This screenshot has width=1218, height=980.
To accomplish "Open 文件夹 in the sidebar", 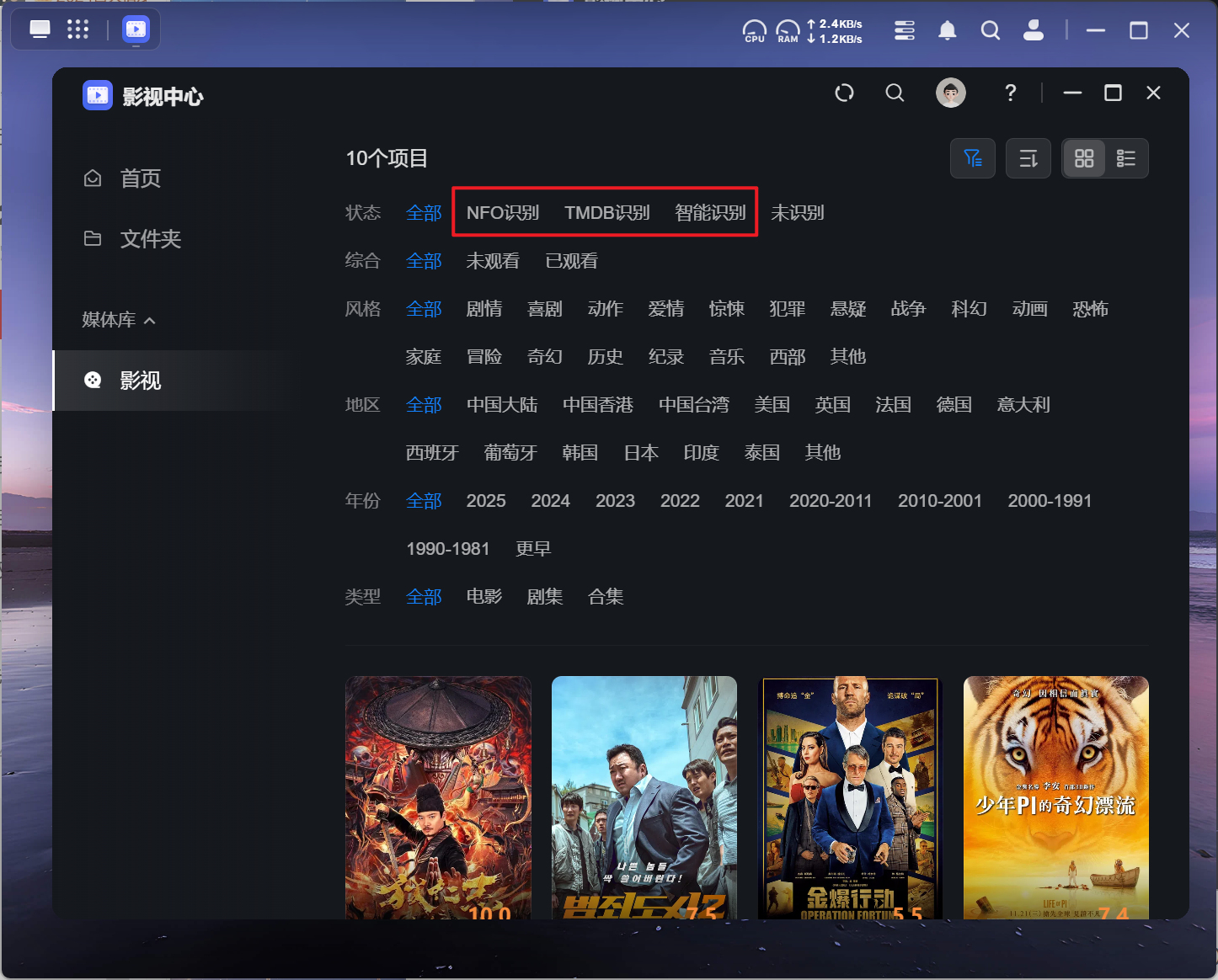I will click(150, 239).
